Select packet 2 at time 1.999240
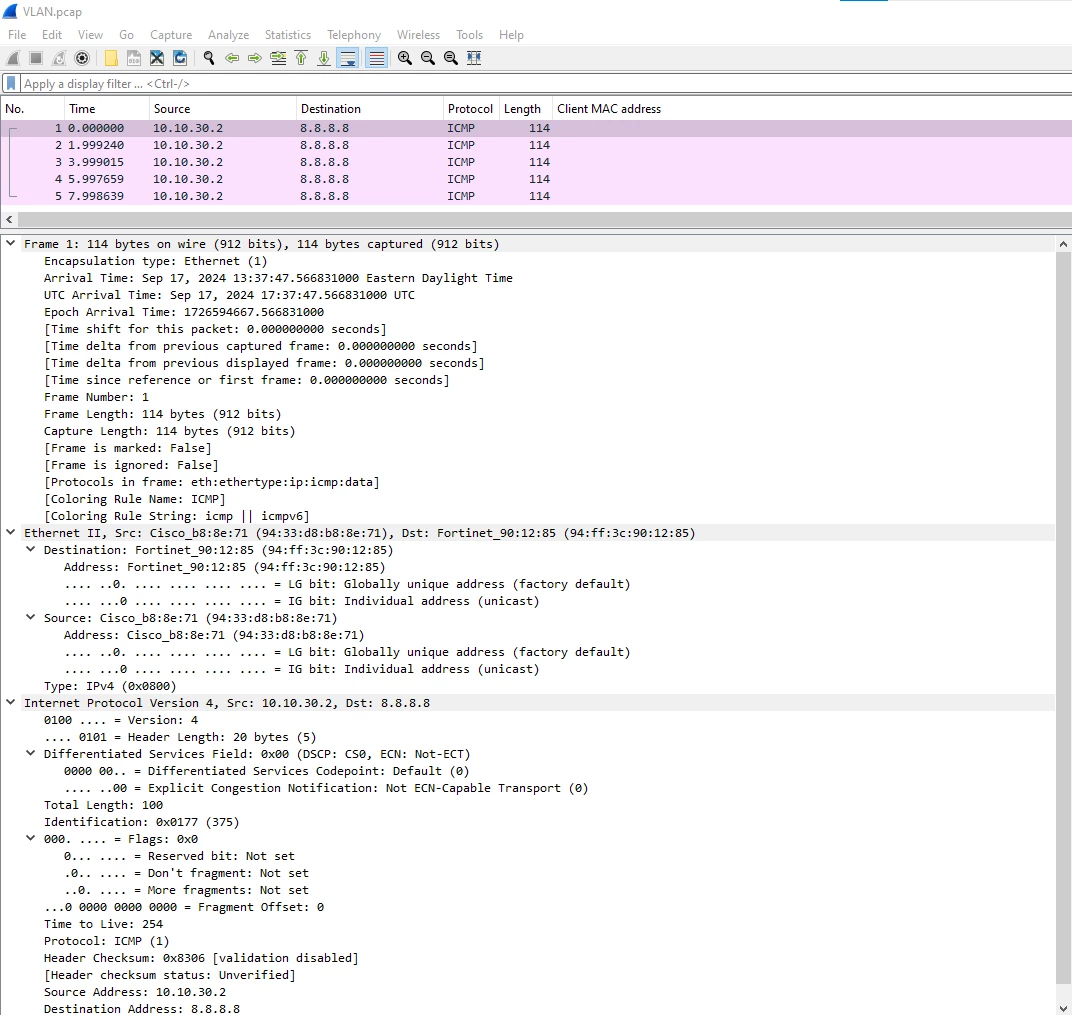Screen dimensions: 1072x1015 [536, 145]
